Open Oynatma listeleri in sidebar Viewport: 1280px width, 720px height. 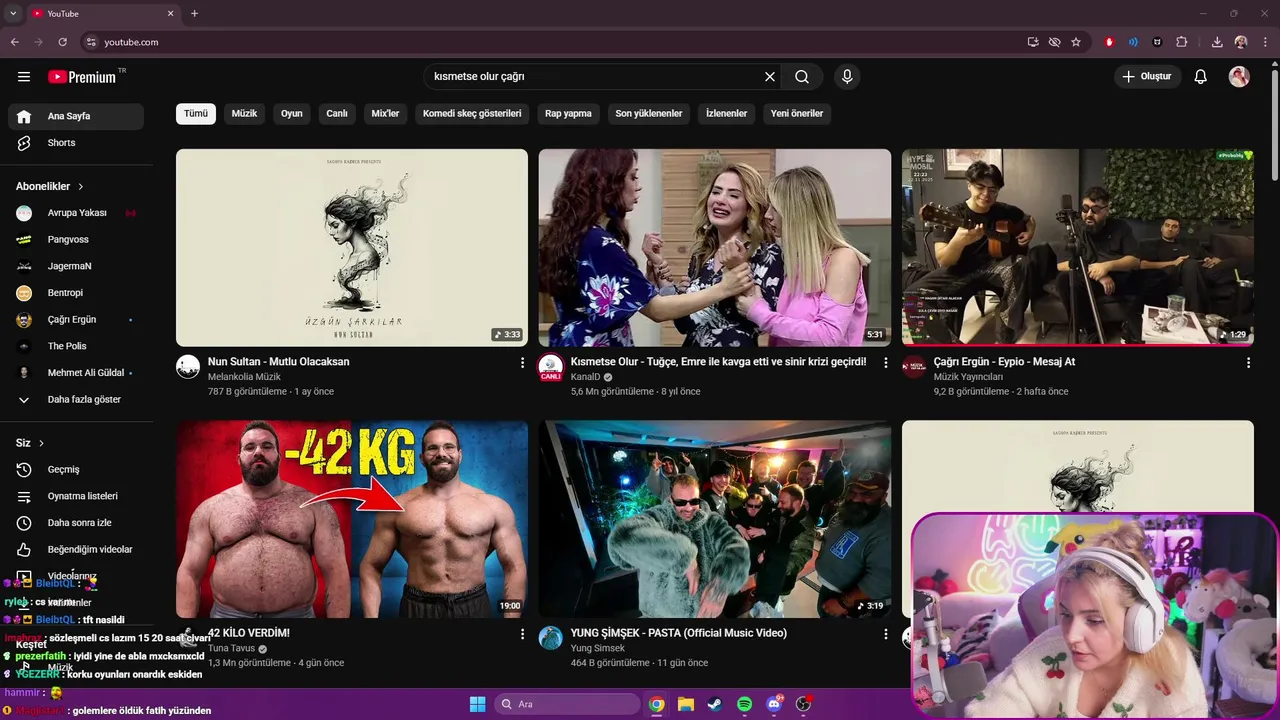point(76,496)
